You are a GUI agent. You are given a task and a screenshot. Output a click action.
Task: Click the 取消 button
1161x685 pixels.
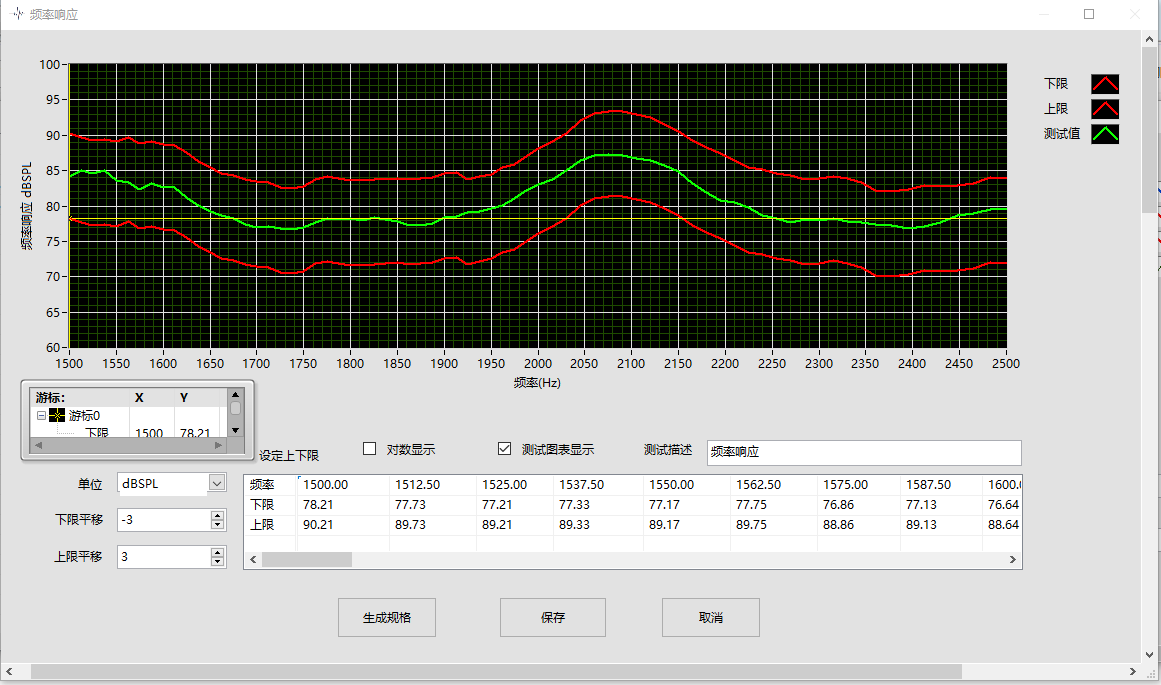tap(711, 618)
